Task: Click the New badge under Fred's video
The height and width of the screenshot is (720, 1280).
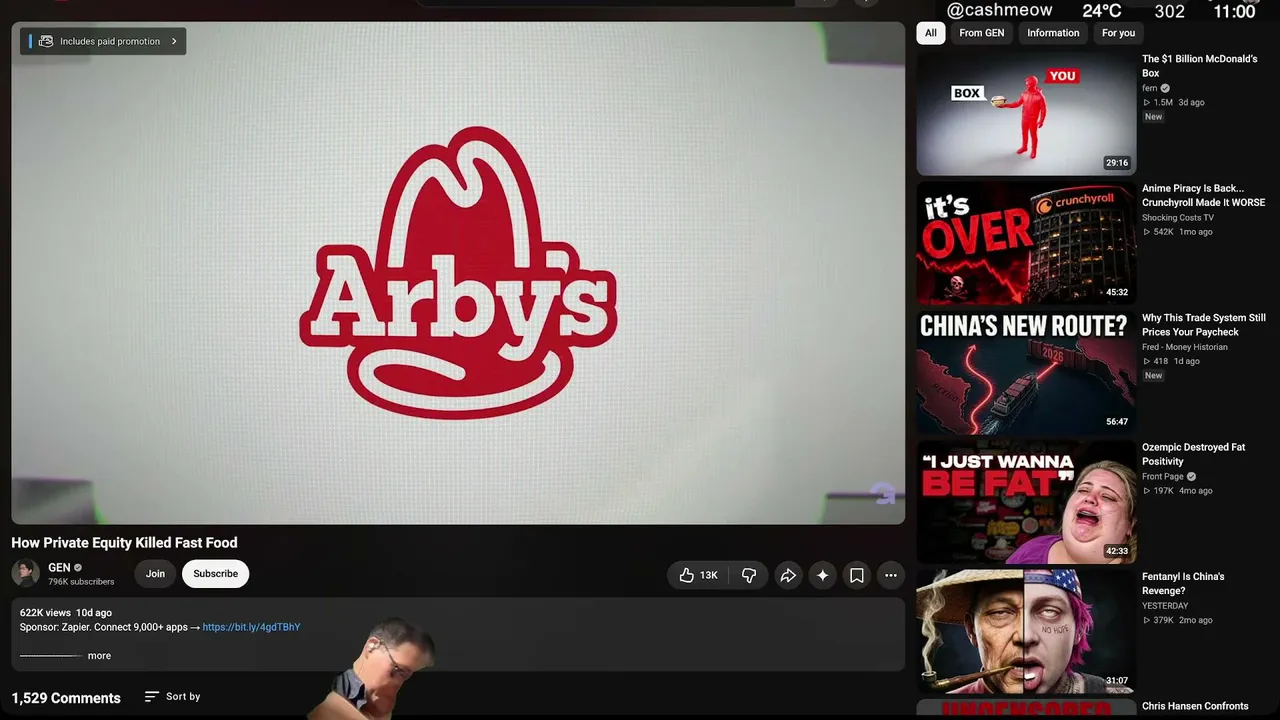Action: point(1154,376)
